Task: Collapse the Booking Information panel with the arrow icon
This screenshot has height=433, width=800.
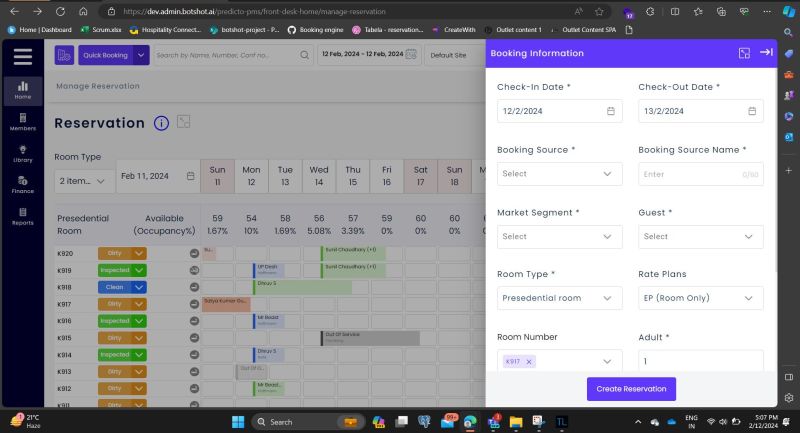Action: click(766, 53)
